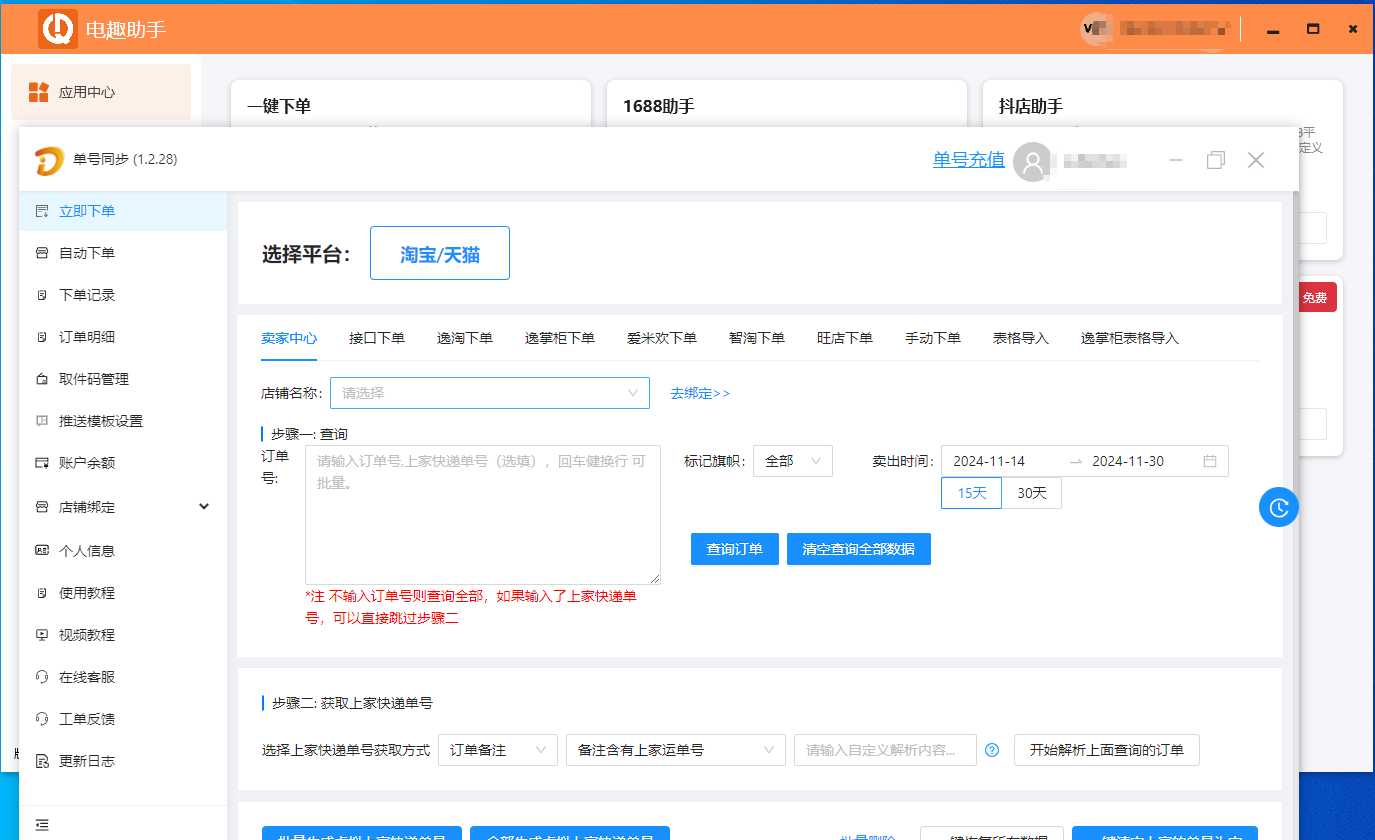The image size is (1375, 840).
Task: Click the custom parse content input field
Action: point(885,750)
